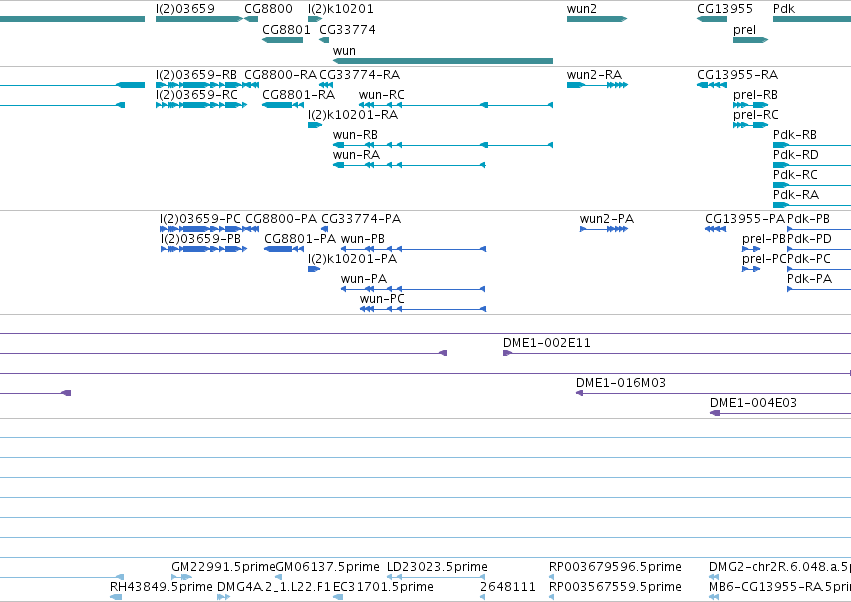Select the wun2 gene label
851x602 pixels.
581,9
